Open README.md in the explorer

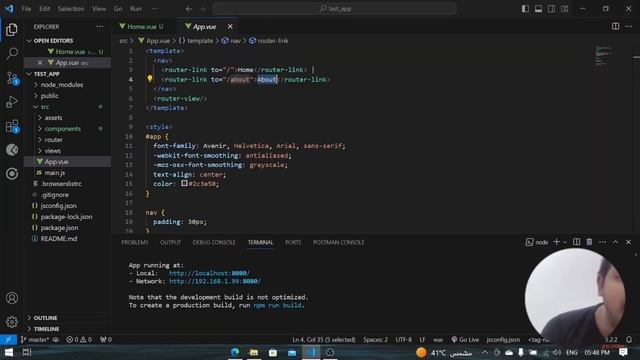[x=59, y=239]
